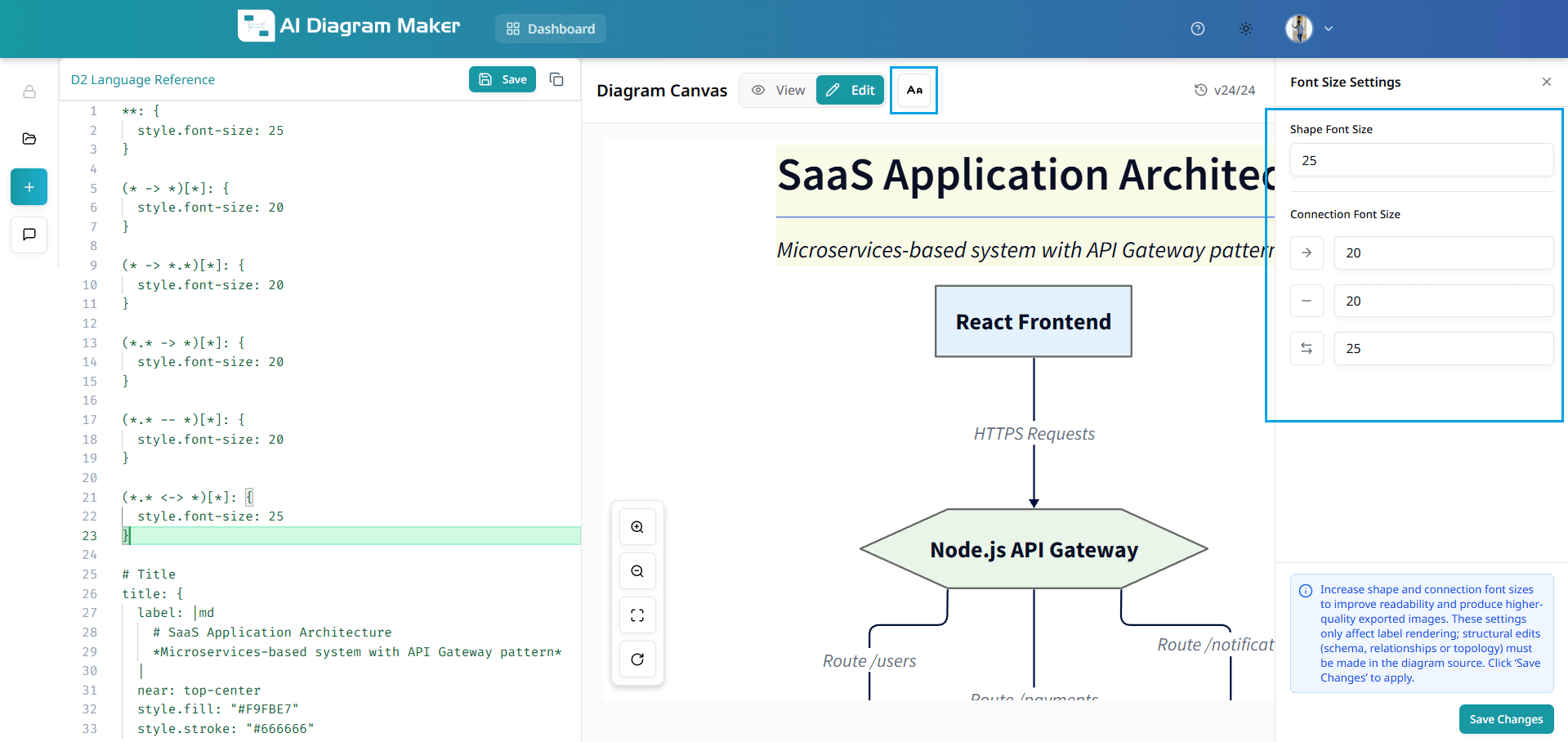Switch canvas to Edit mode
This screenshot has width=1568, height=742.
[x=850, y=90]
